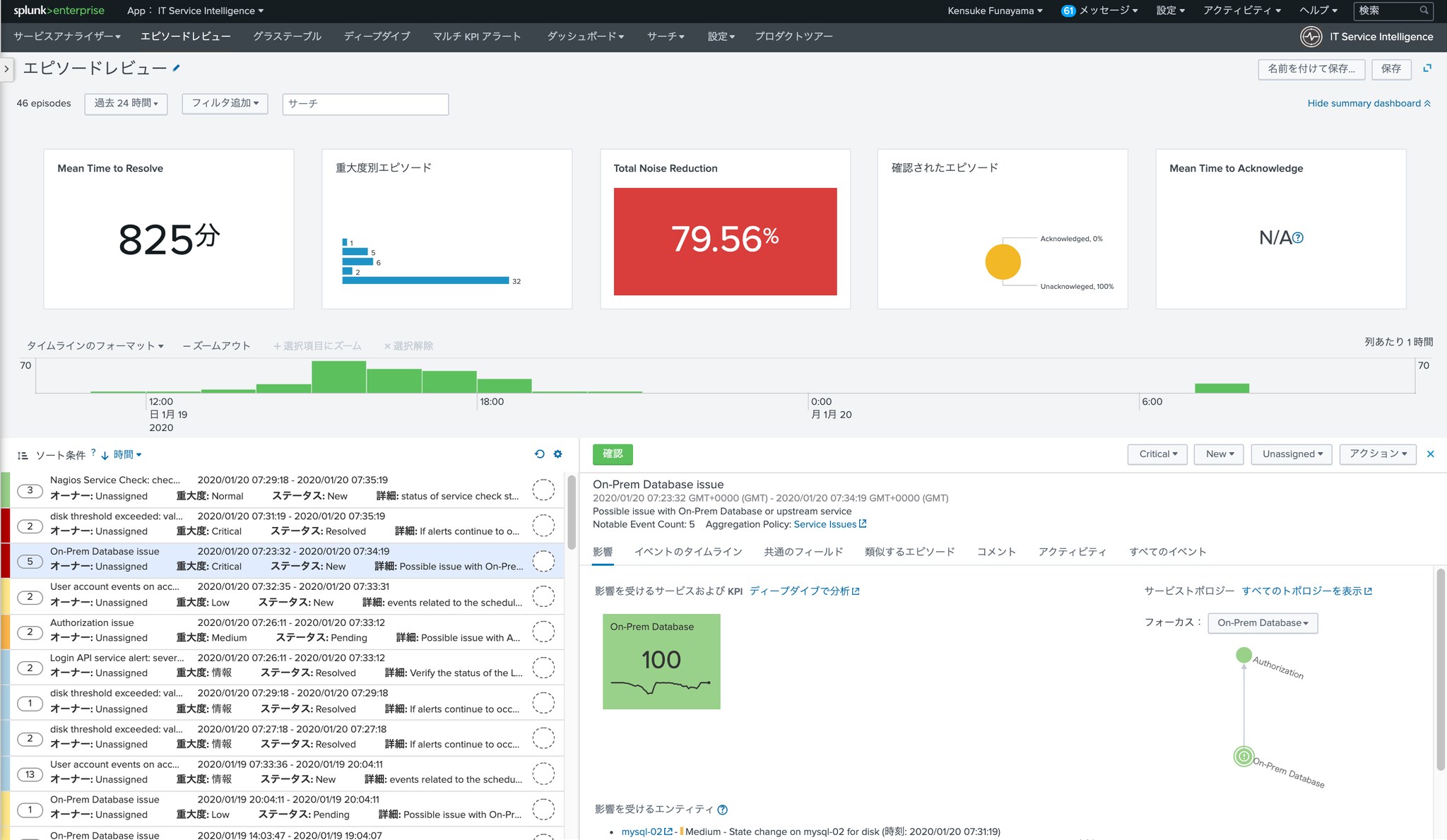Image resolution: width=1447 pixels, height=840 pixels.
Task: Click the yellow Unacknowledged pie chart
Action: [x=1003, y=262]
